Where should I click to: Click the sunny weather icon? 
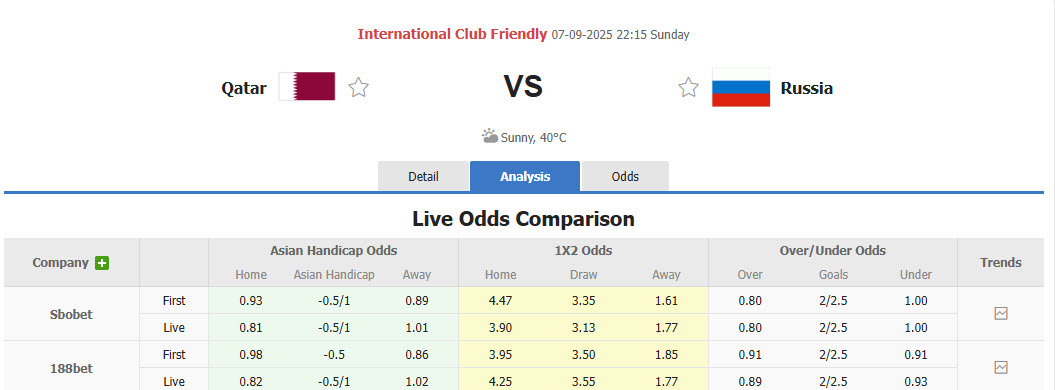coord(490,136)
